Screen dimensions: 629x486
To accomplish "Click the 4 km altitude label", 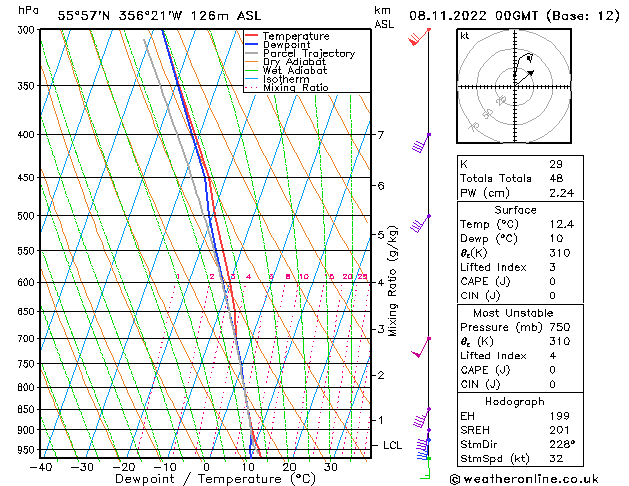I will [x=381, y=282].
